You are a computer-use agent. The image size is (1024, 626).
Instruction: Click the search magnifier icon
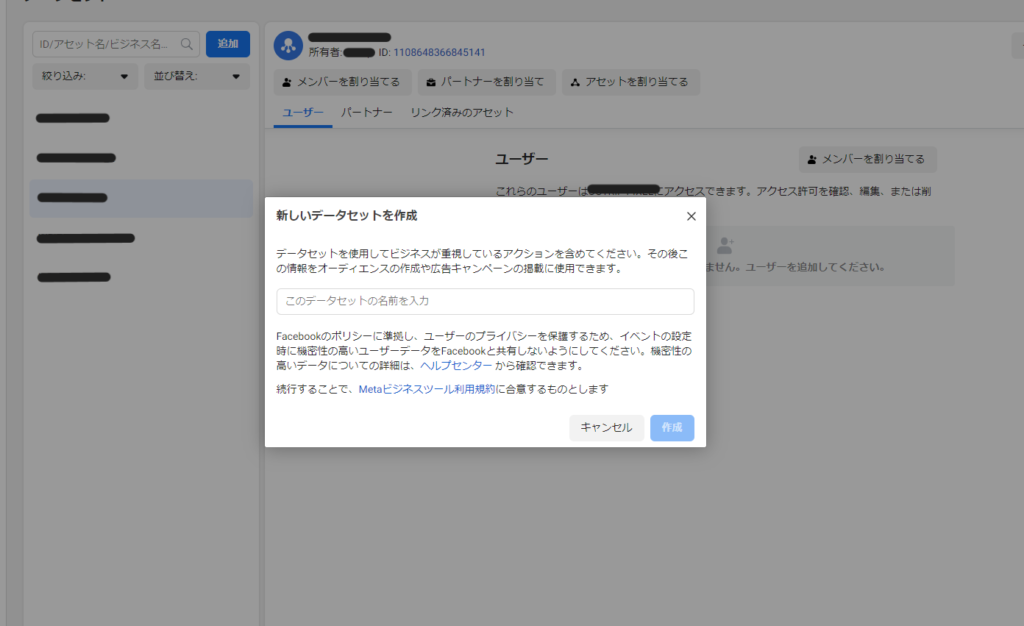(186, 44)
